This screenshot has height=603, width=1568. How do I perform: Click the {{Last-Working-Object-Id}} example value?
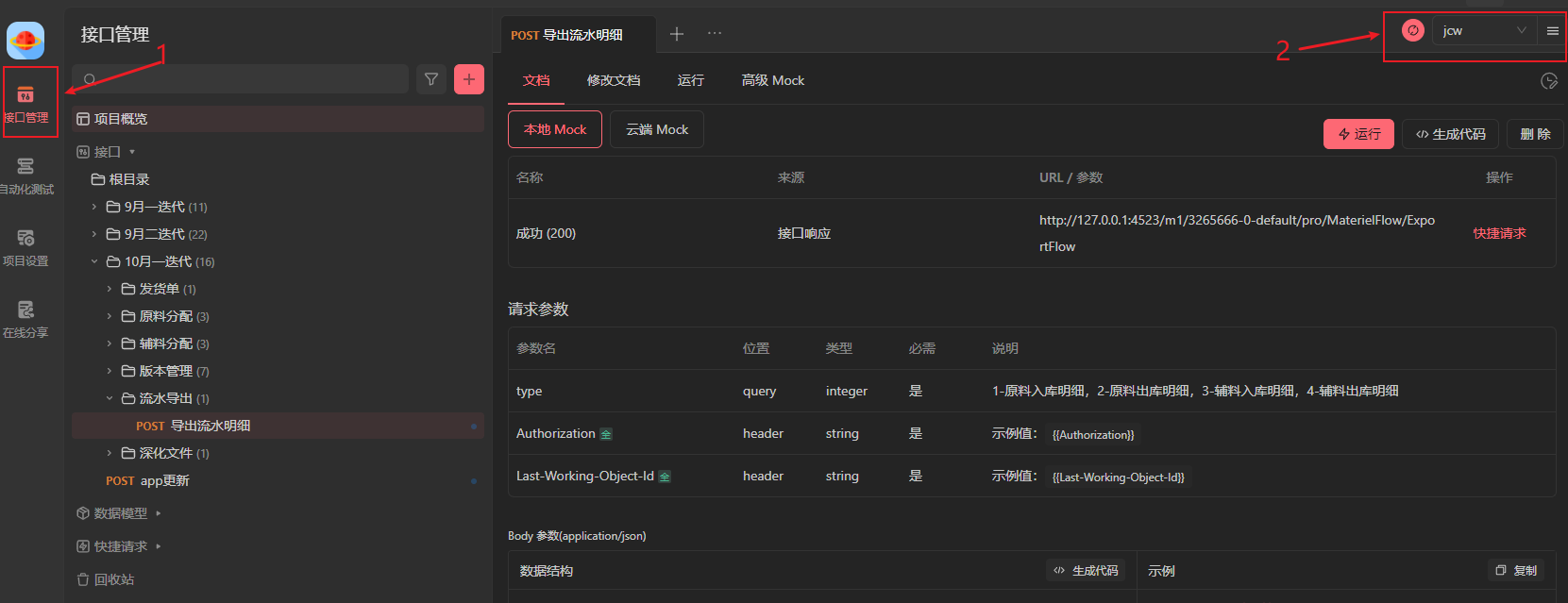point(1119,477)
